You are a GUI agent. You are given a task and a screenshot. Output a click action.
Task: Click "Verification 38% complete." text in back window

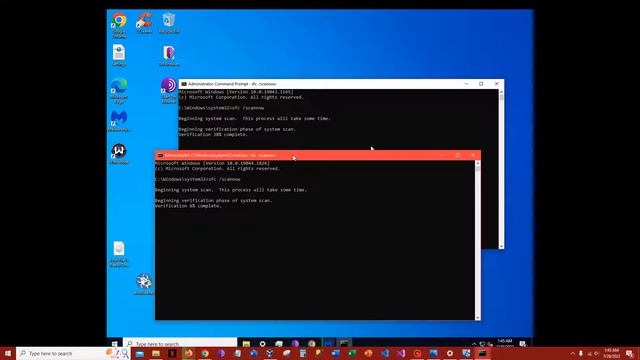pos(213,135)
